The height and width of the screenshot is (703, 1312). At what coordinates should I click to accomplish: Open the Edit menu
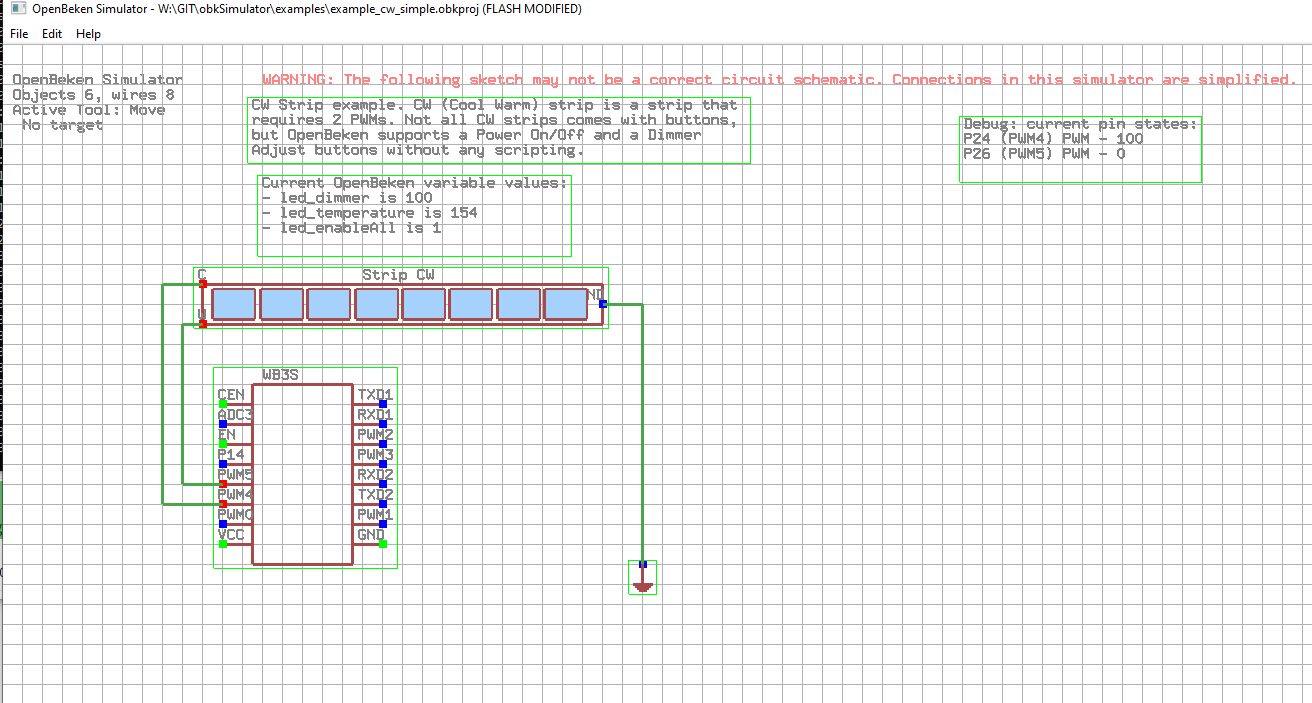pos(52,34)
